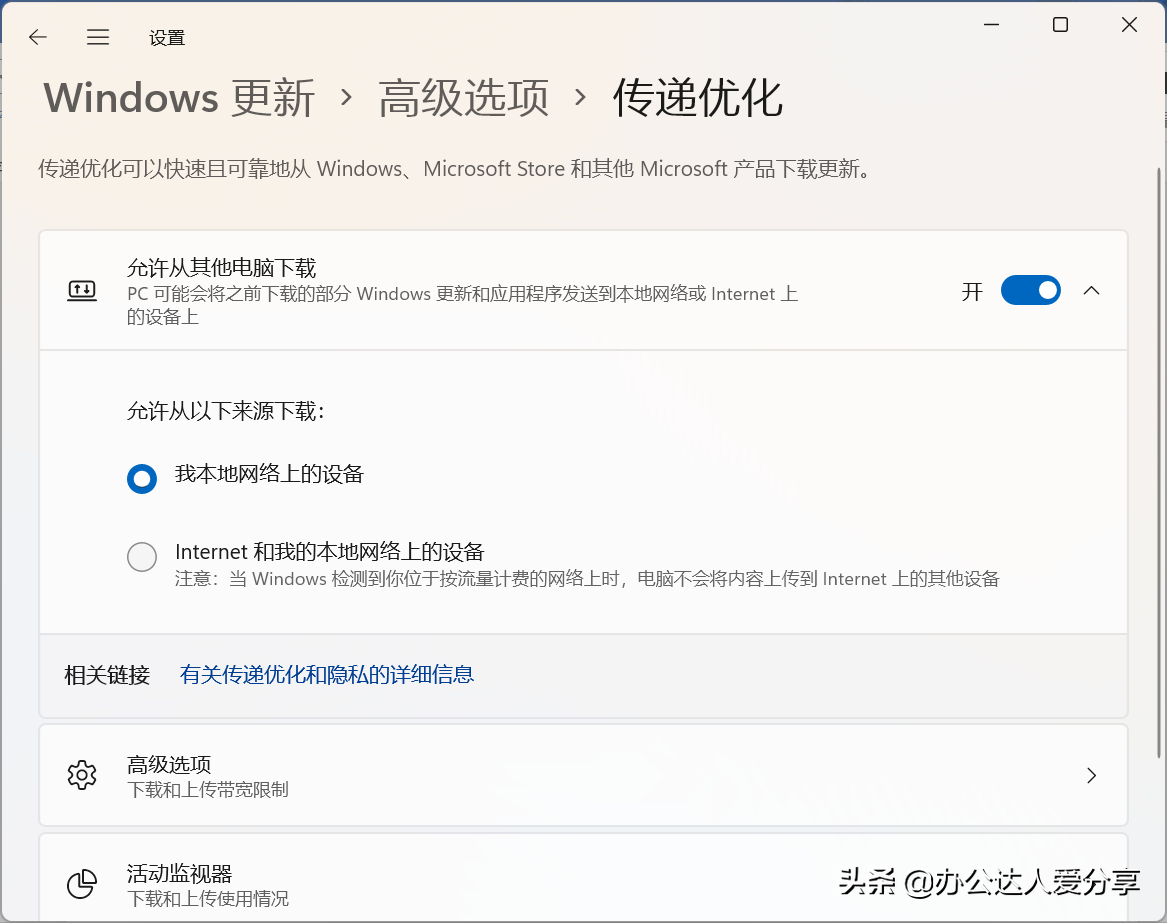Click the 允许从以下来源下载 label

(x=226, y=411)
